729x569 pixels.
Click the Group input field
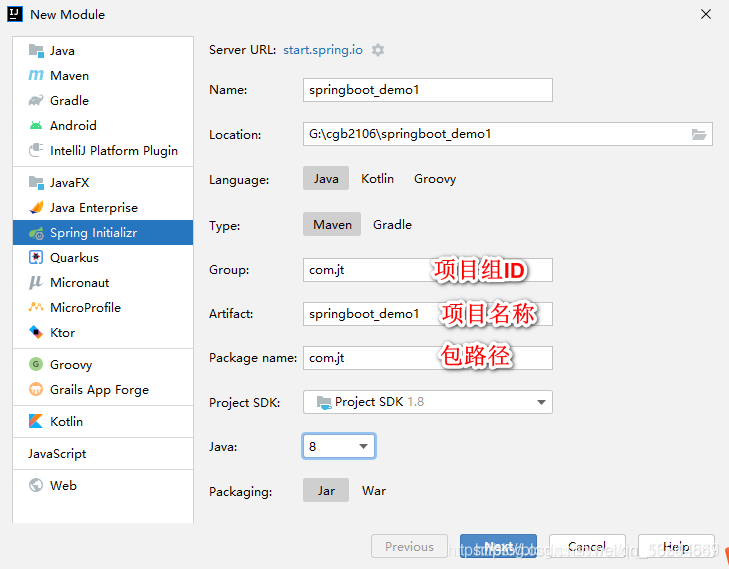(x=428, y=270)
